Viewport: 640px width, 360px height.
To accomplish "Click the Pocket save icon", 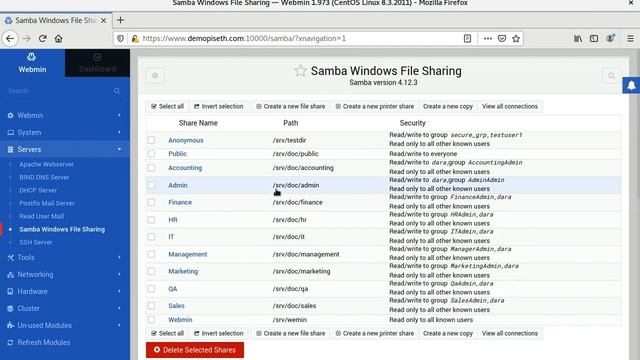I will coord(502,38).
